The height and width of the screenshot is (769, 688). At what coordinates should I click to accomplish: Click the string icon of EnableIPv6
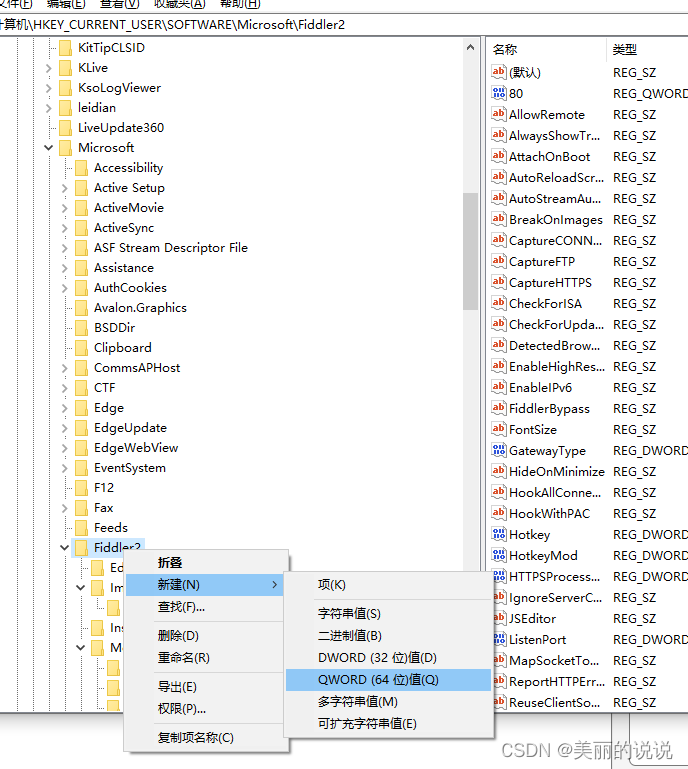(499, 387)
